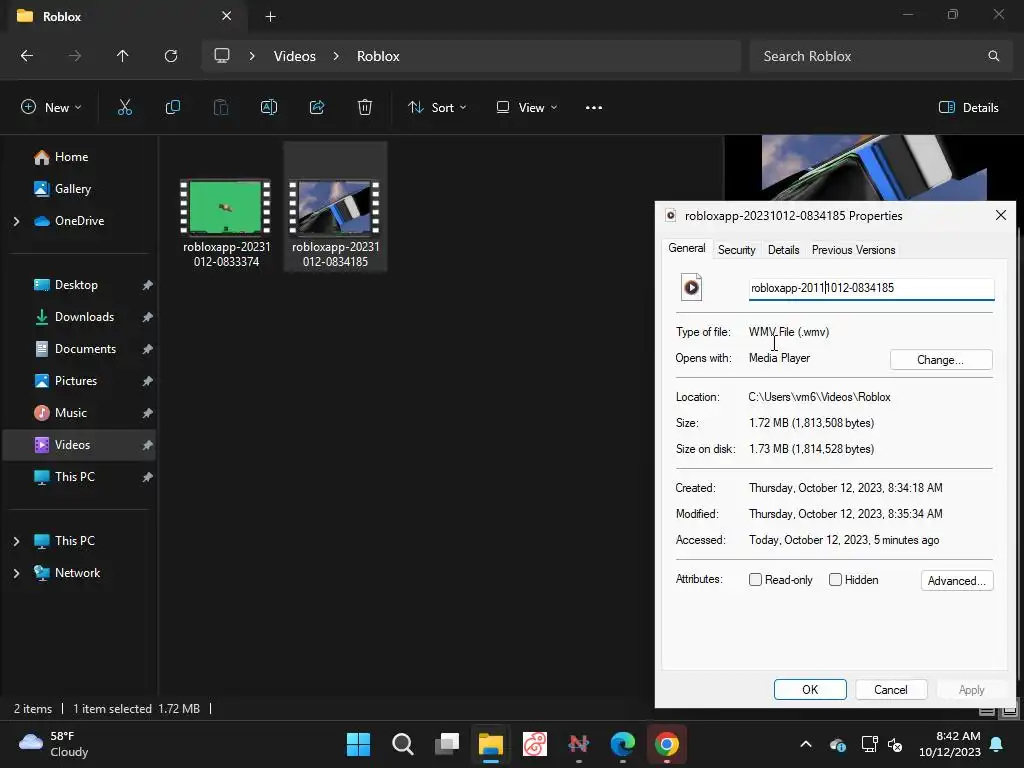Click File Explorer taskbar icon
The width and height of the screenshot is (1024, 768).
coord(490,744)
